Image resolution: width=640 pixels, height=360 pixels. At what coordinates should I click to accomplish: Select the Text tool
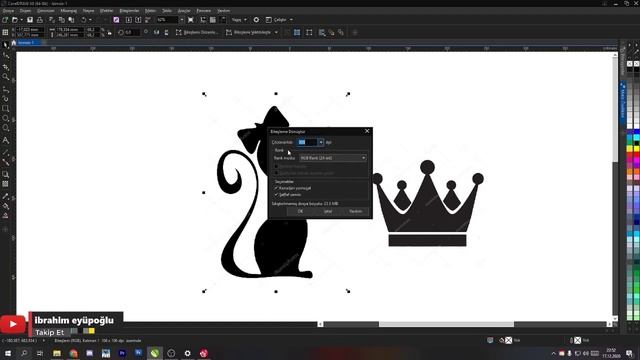5,140
